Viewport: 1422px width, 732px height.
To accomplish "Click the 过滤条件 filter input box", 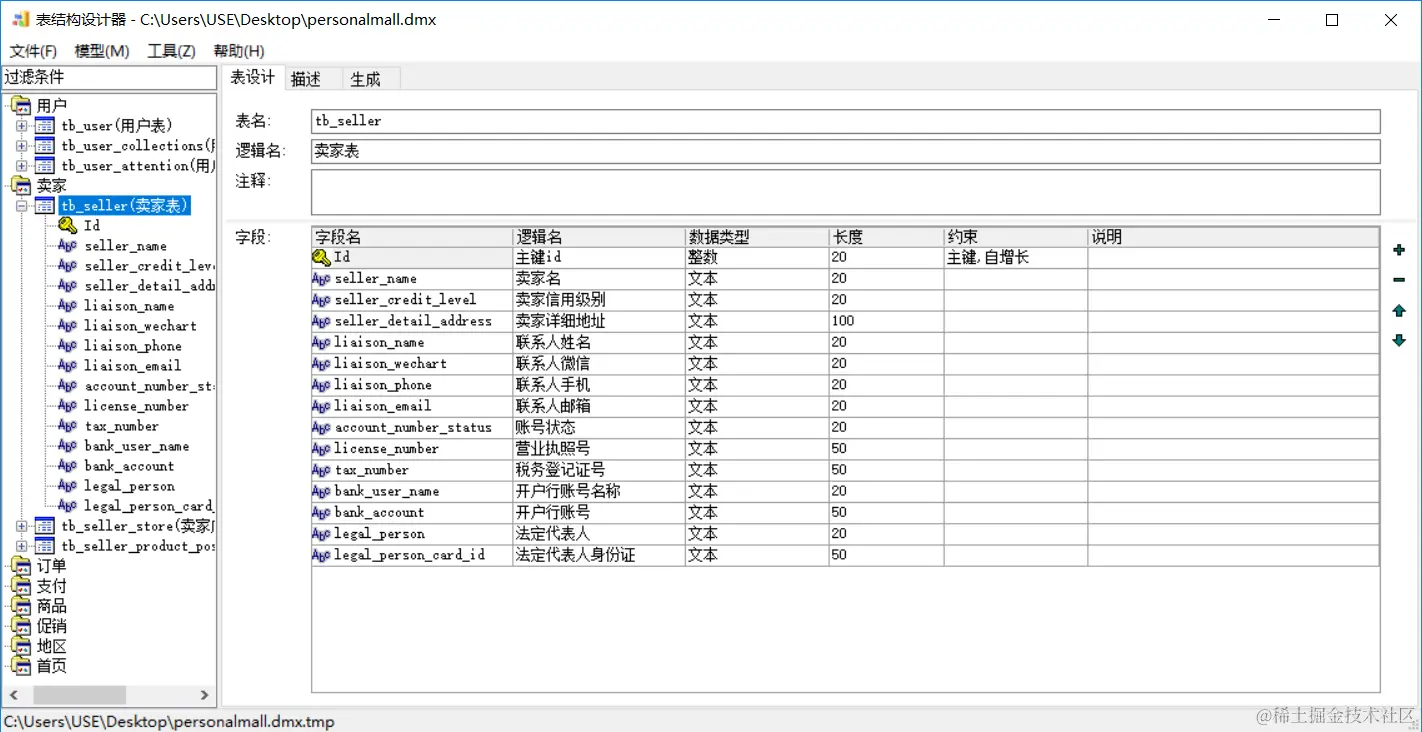I will [108, 77].
